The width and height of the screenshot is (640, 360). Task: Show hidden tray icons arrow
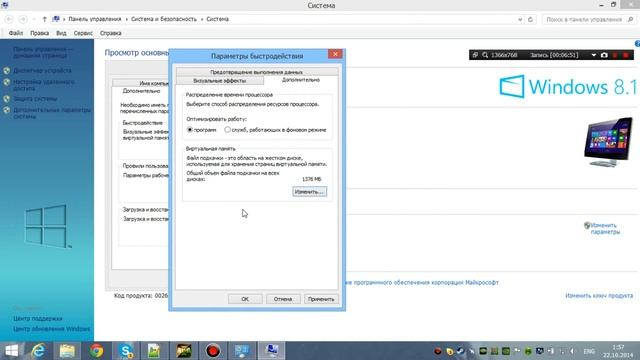[x=572, y=351]
